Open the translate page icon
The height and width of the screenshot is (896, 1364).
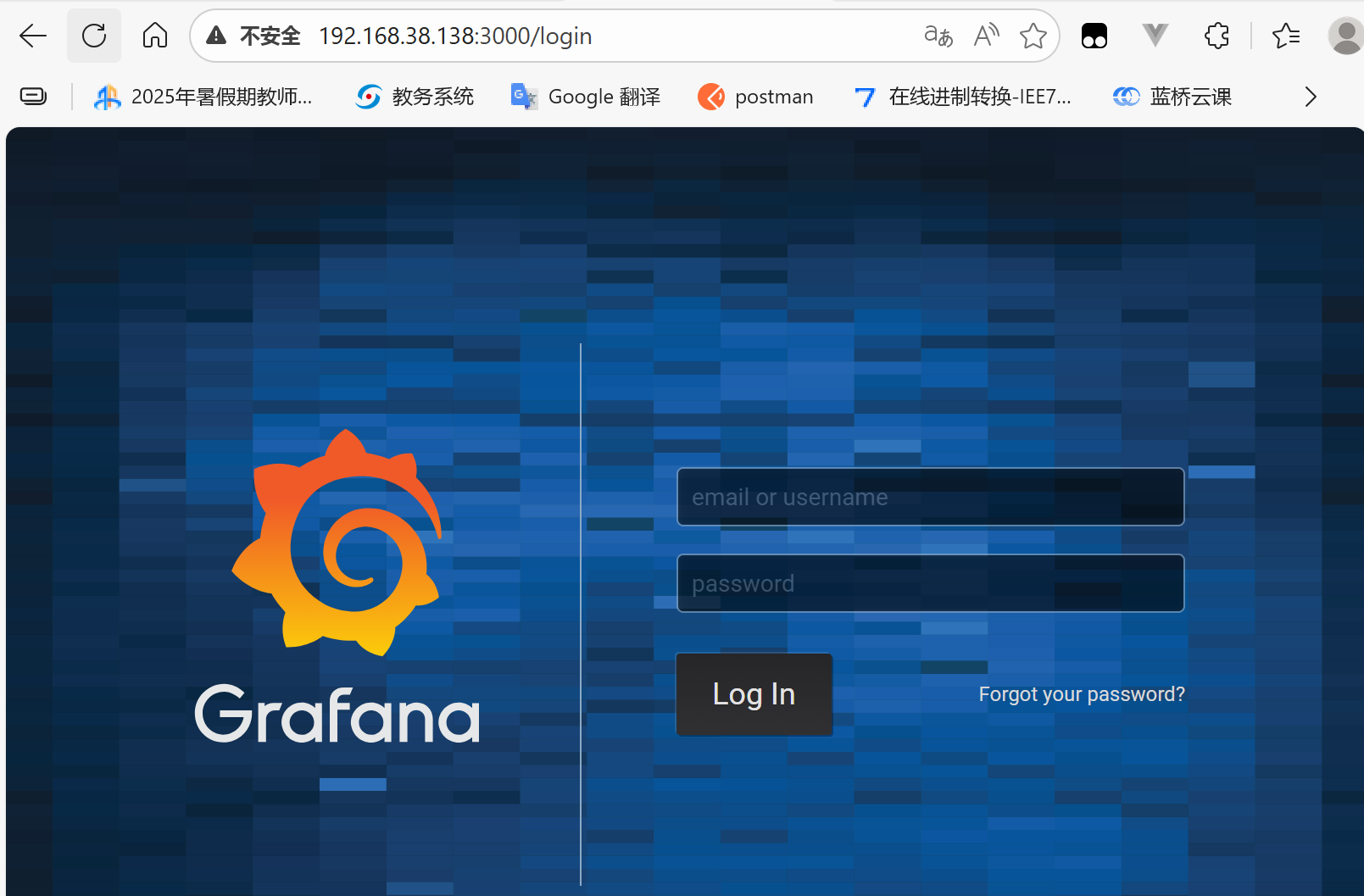[x=938, y=36]
